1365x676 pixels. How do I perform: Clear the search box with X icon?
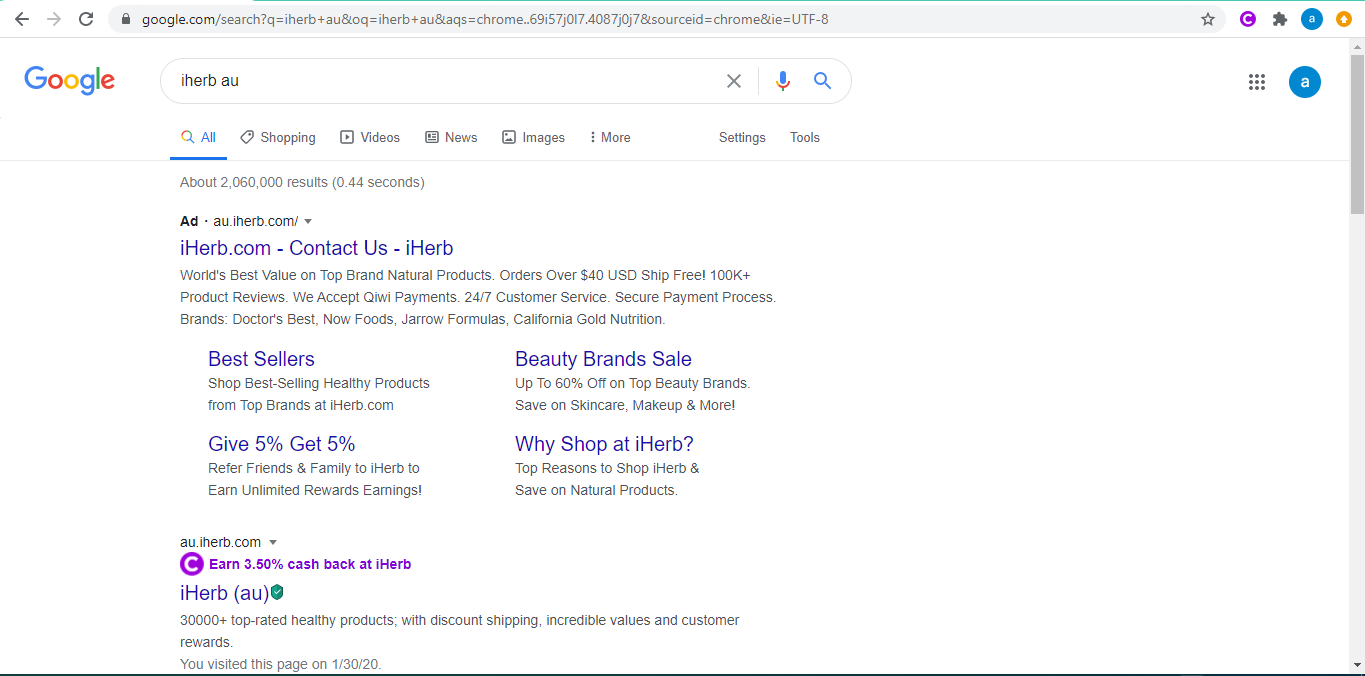[734, 81]
